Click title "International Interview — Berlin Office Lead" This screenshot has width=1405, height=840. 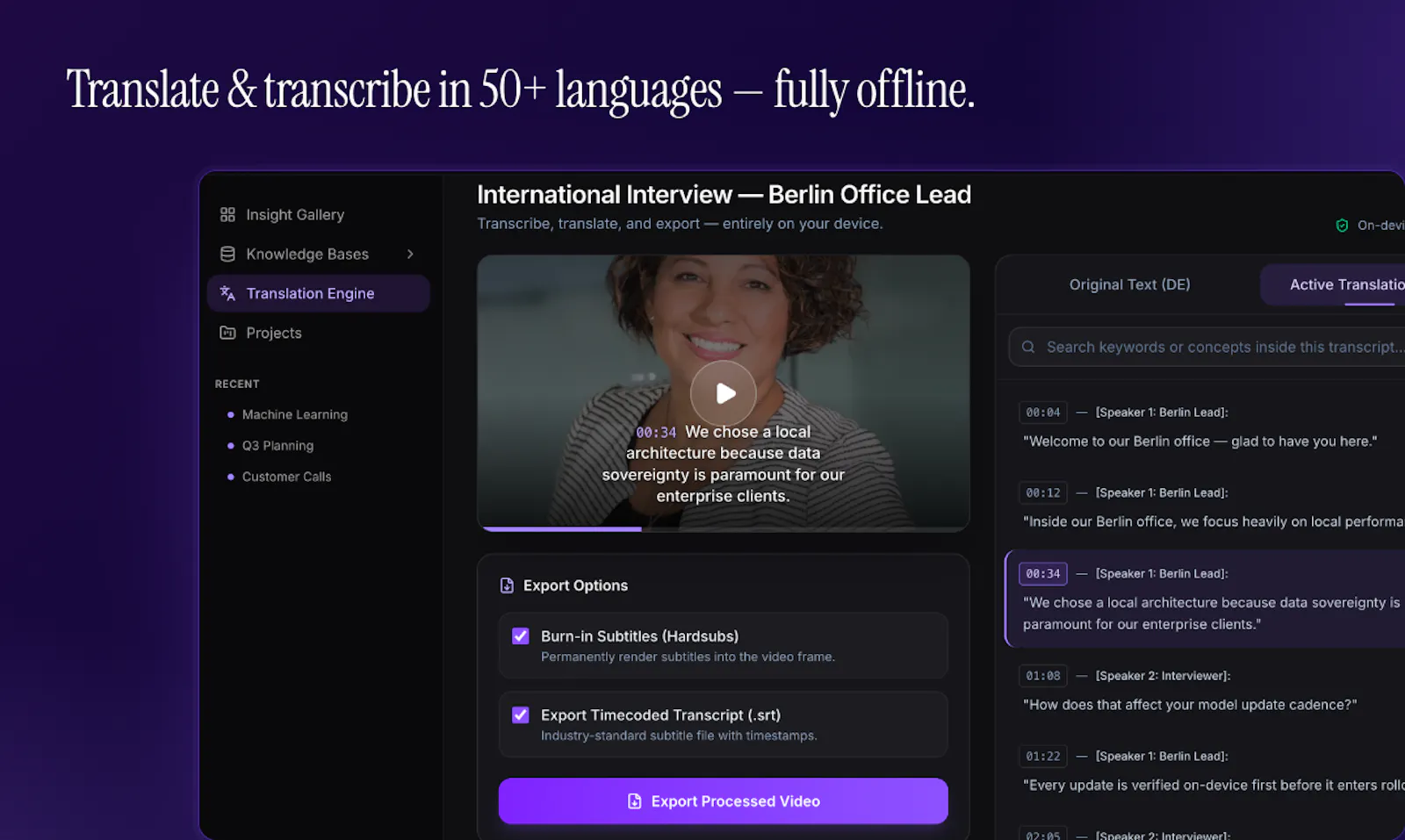click(x=724, y=194)
